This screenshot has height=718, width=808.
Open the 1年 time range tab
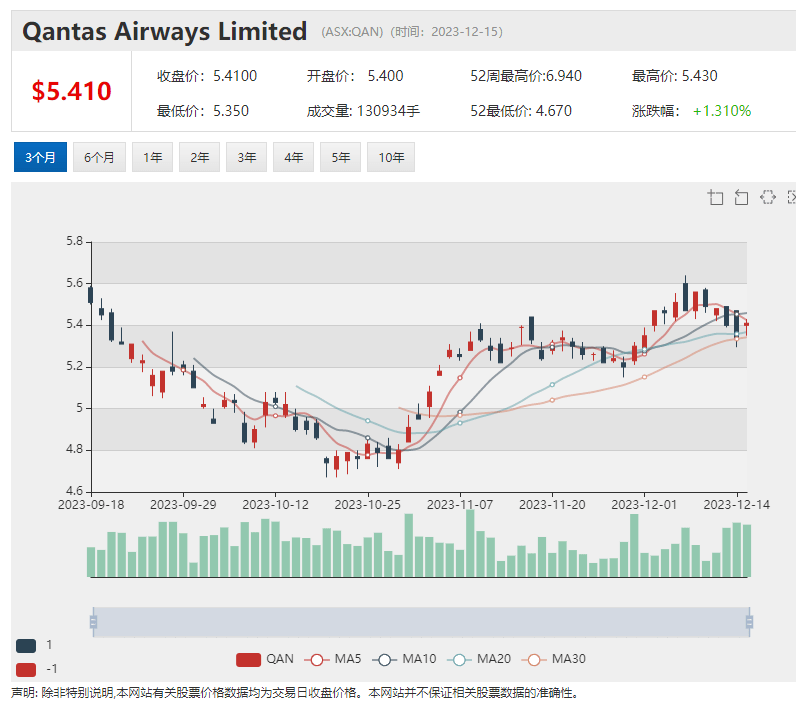pos(153,157)
